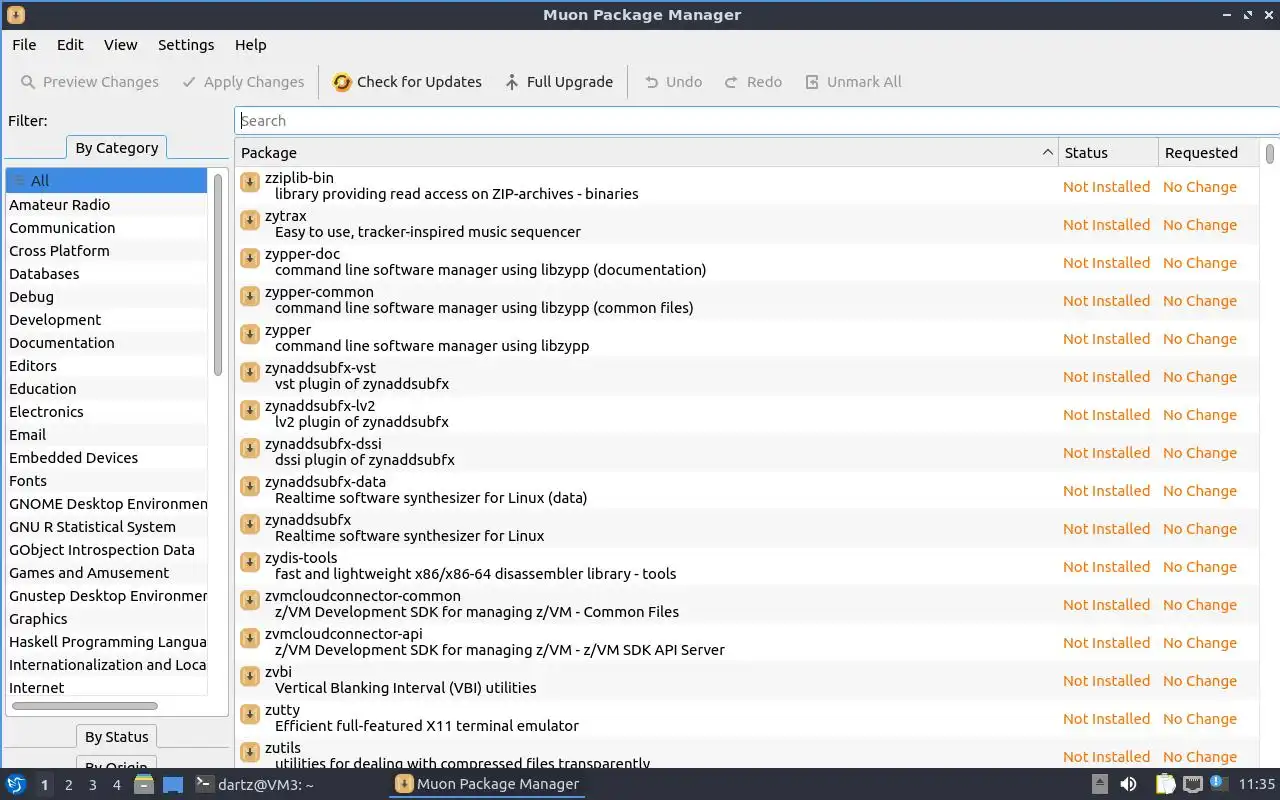Click the Full Upgrade toolbar item

tap(558, 82)
